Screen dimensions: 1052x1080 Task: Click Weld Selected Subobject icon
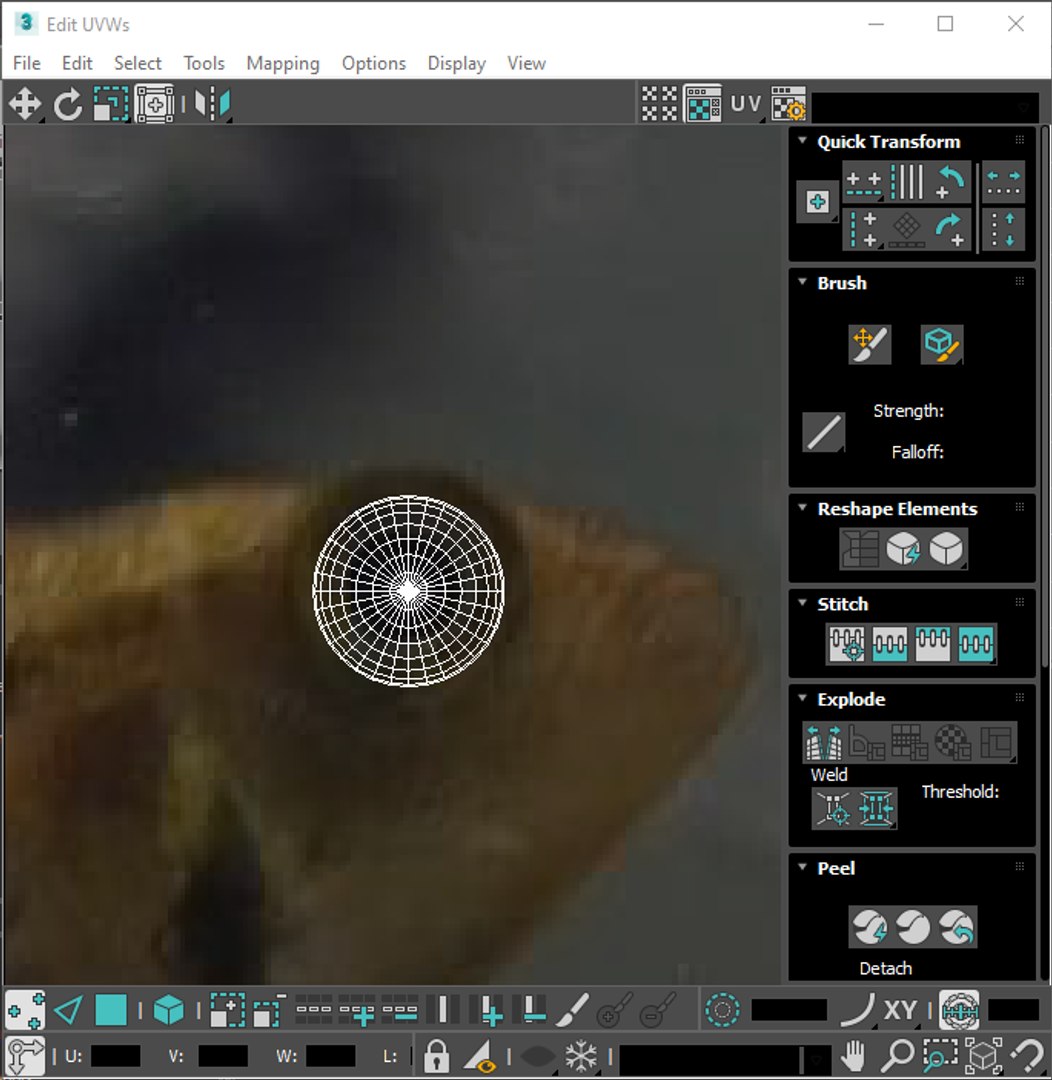click(x=876, y=808)
